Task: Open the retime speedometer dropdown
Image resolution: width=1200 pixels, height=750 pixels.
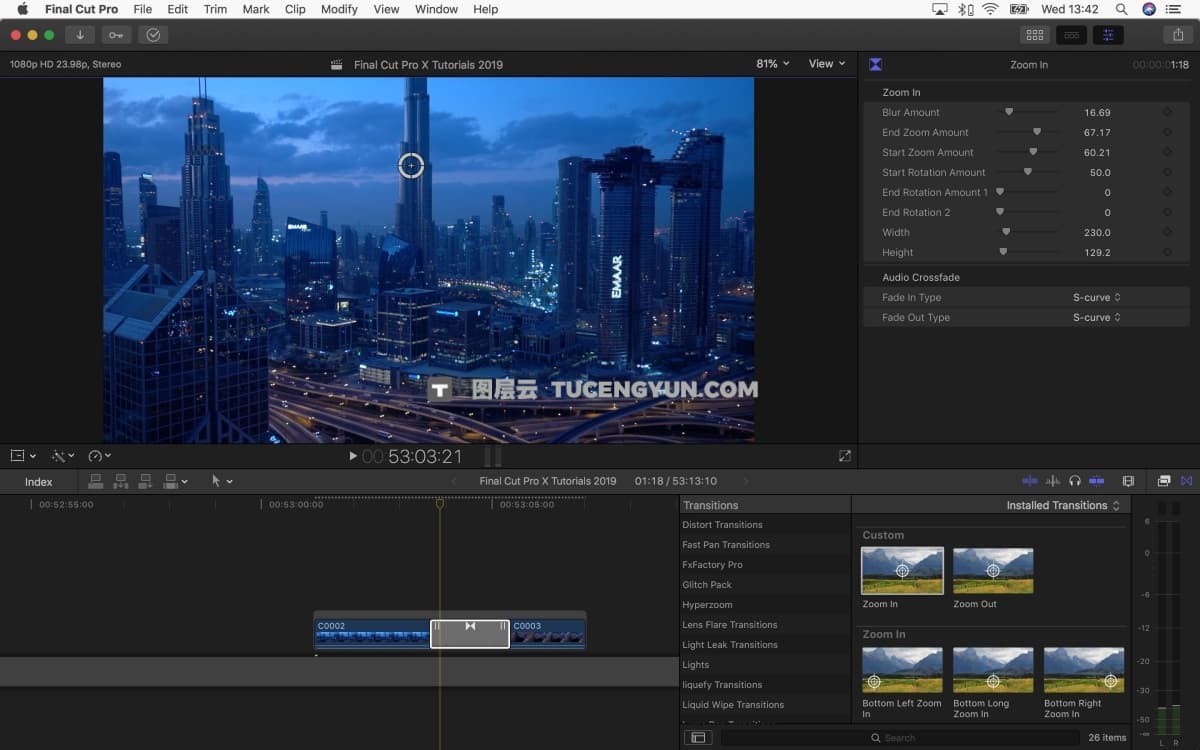Action: 100,456
